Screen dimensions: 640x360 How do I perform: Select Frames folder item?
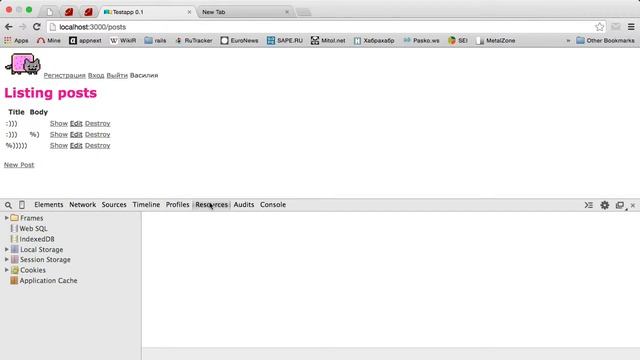(27, 218)
